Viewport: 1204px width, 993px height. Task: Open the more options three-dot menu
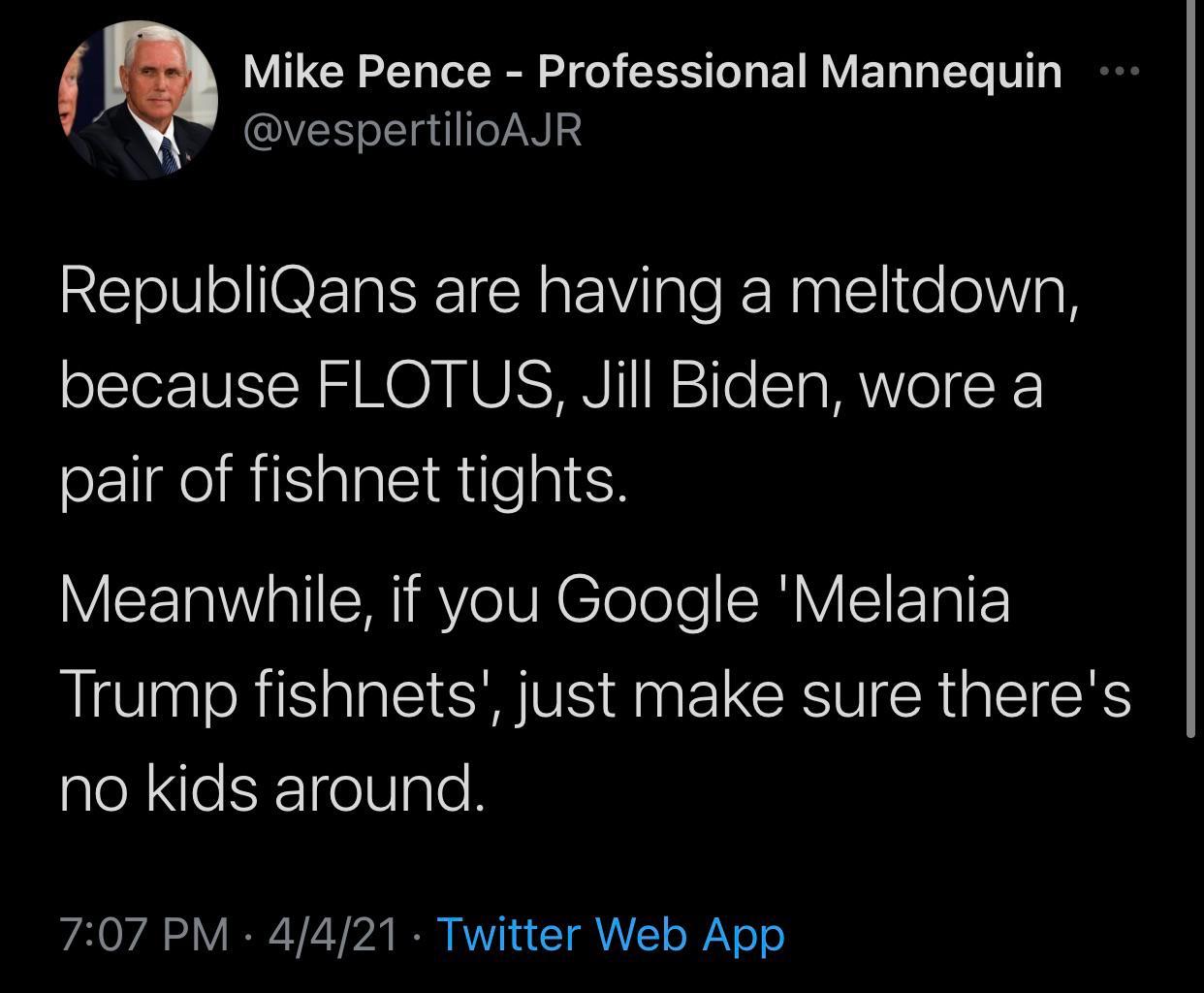(x=1121, y=71)
